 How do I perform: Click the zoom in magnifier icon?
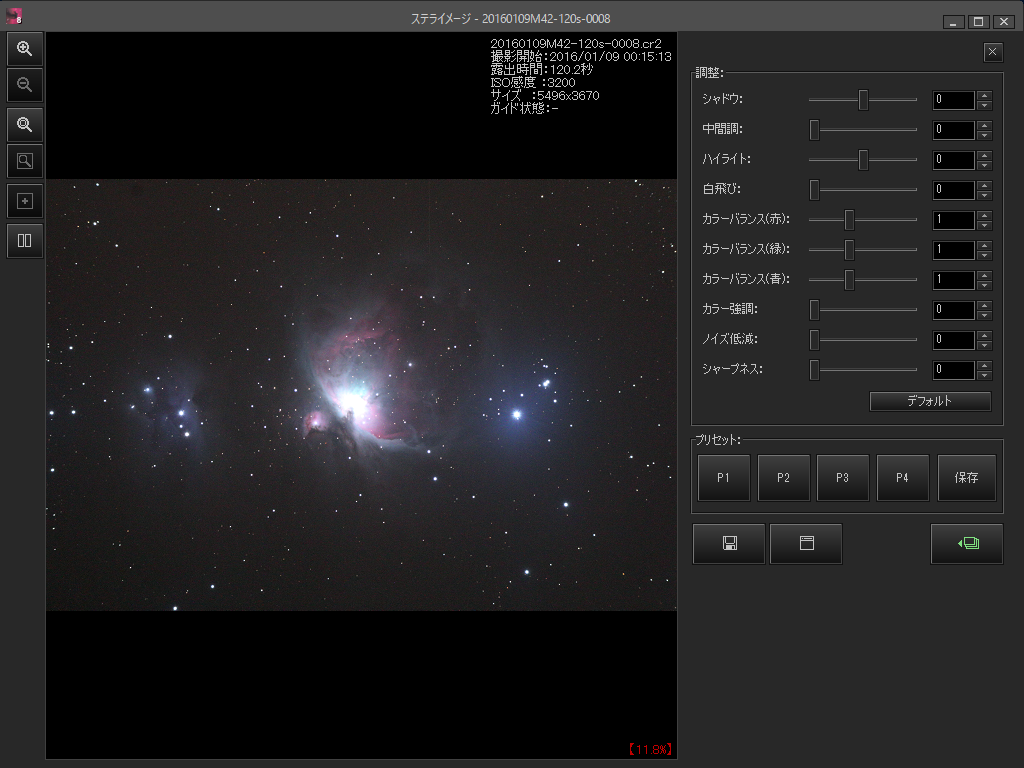point(25,48)
